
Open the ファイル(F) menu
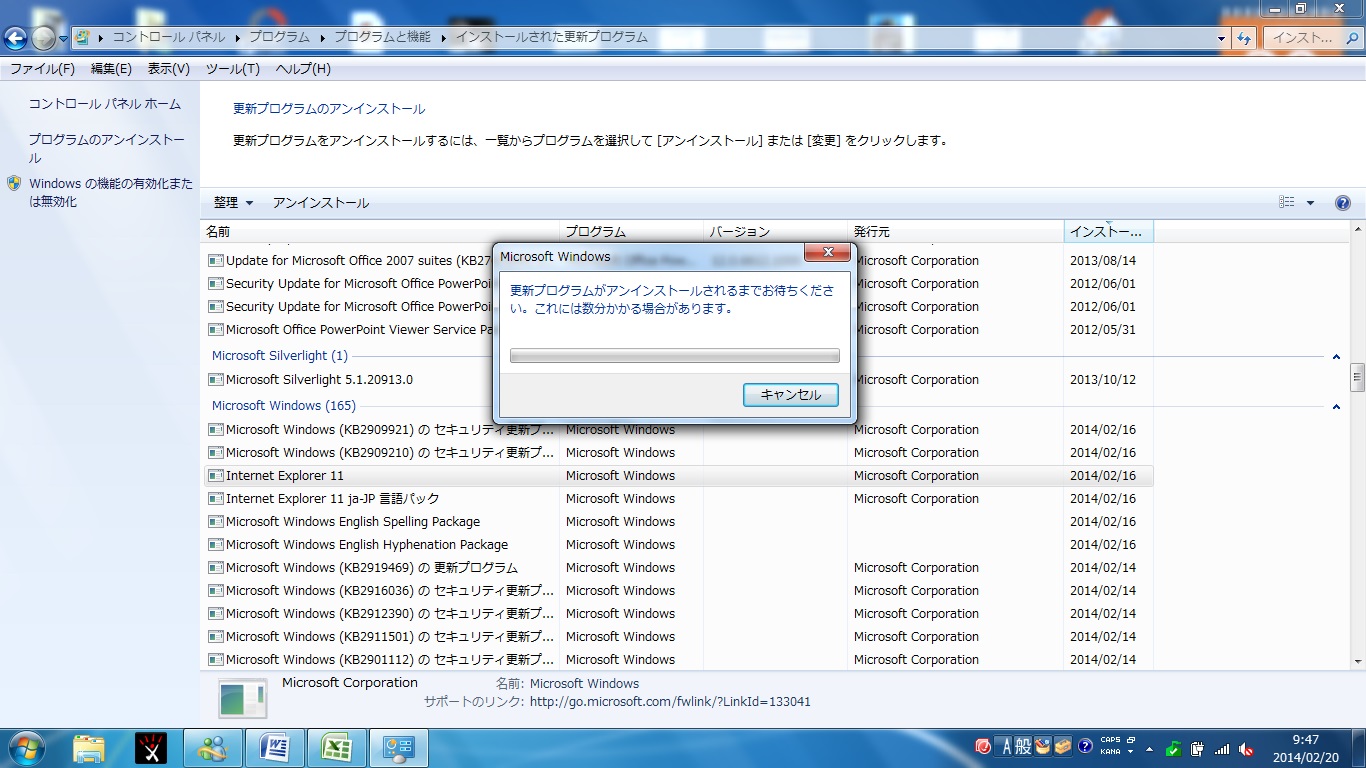[42, 69]
